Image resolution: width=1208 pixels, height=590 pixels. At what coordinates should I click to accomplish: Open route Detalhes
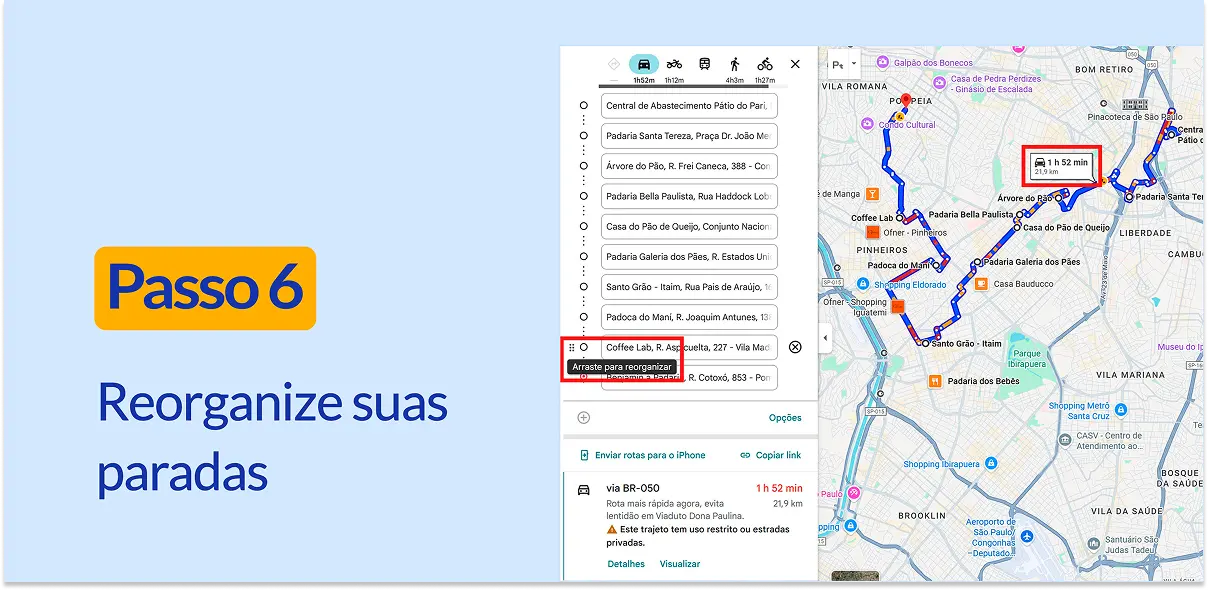[x=626, y=564]
